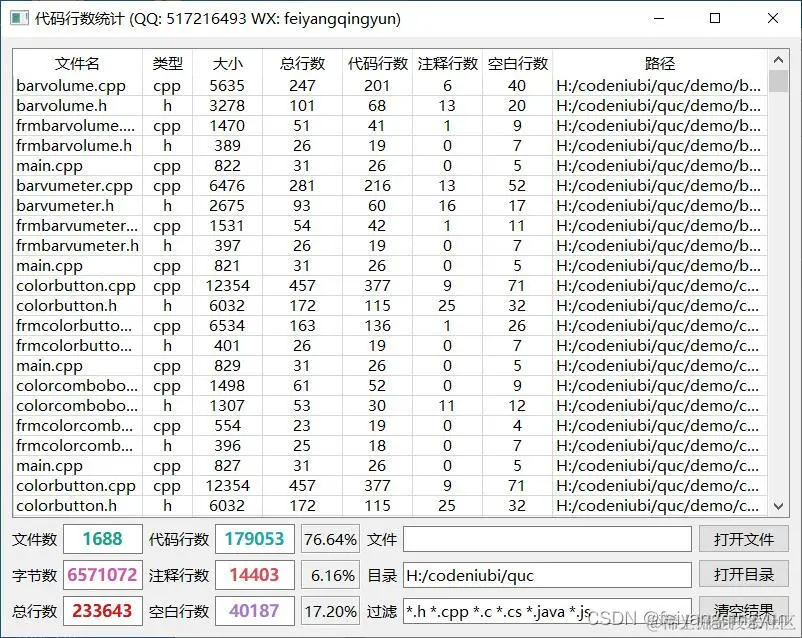Screen dimensions: 802x638
Task: Click the file count value 1688
Action: point(103,539)
